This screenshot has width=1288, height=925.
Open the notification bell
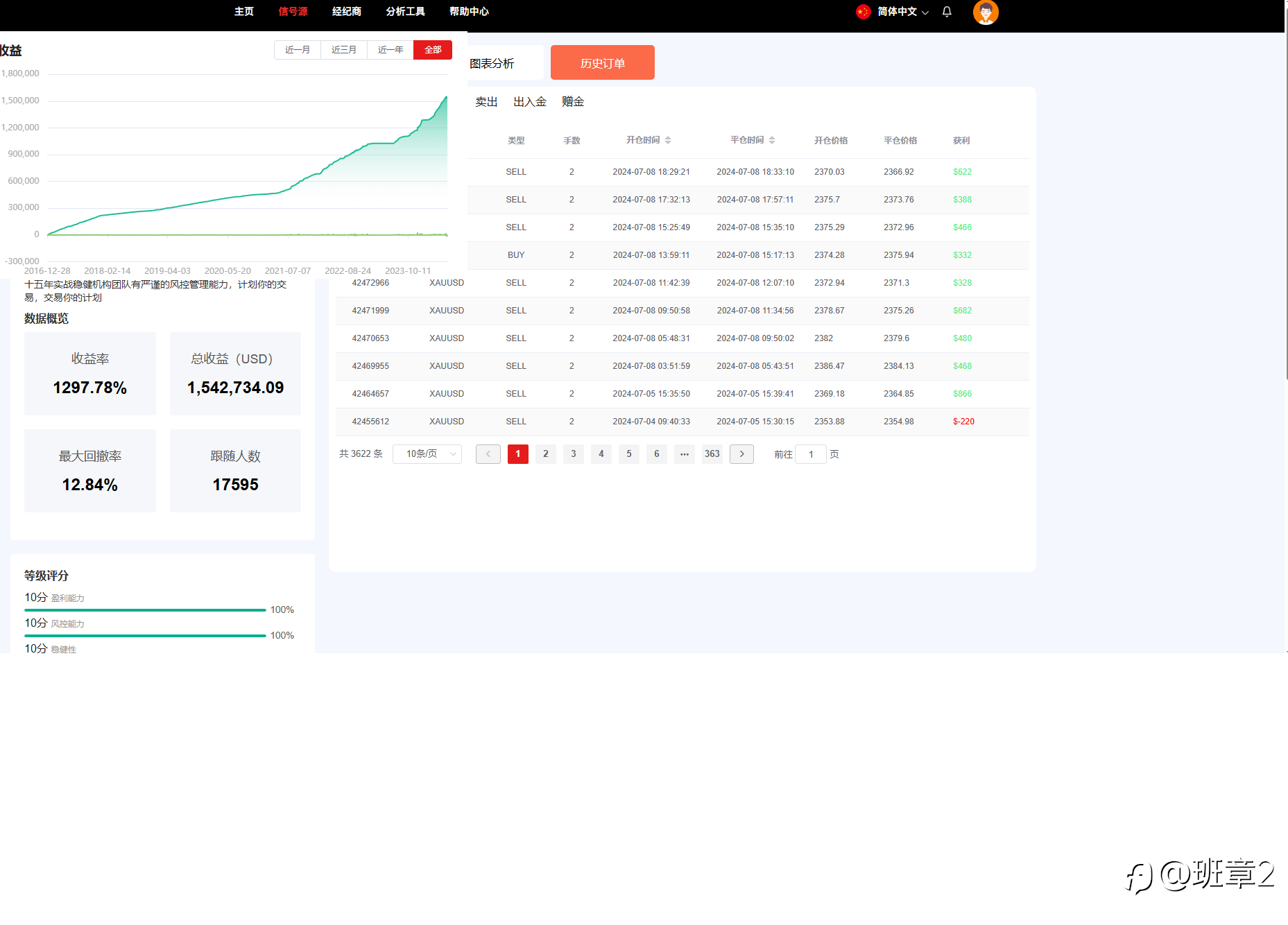coord(947,12)
